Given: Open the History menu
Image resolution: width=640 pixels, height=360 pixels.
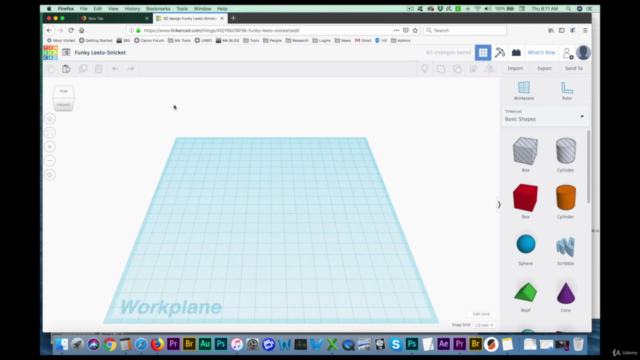Looking at the screenshot, I should [132, 9].
